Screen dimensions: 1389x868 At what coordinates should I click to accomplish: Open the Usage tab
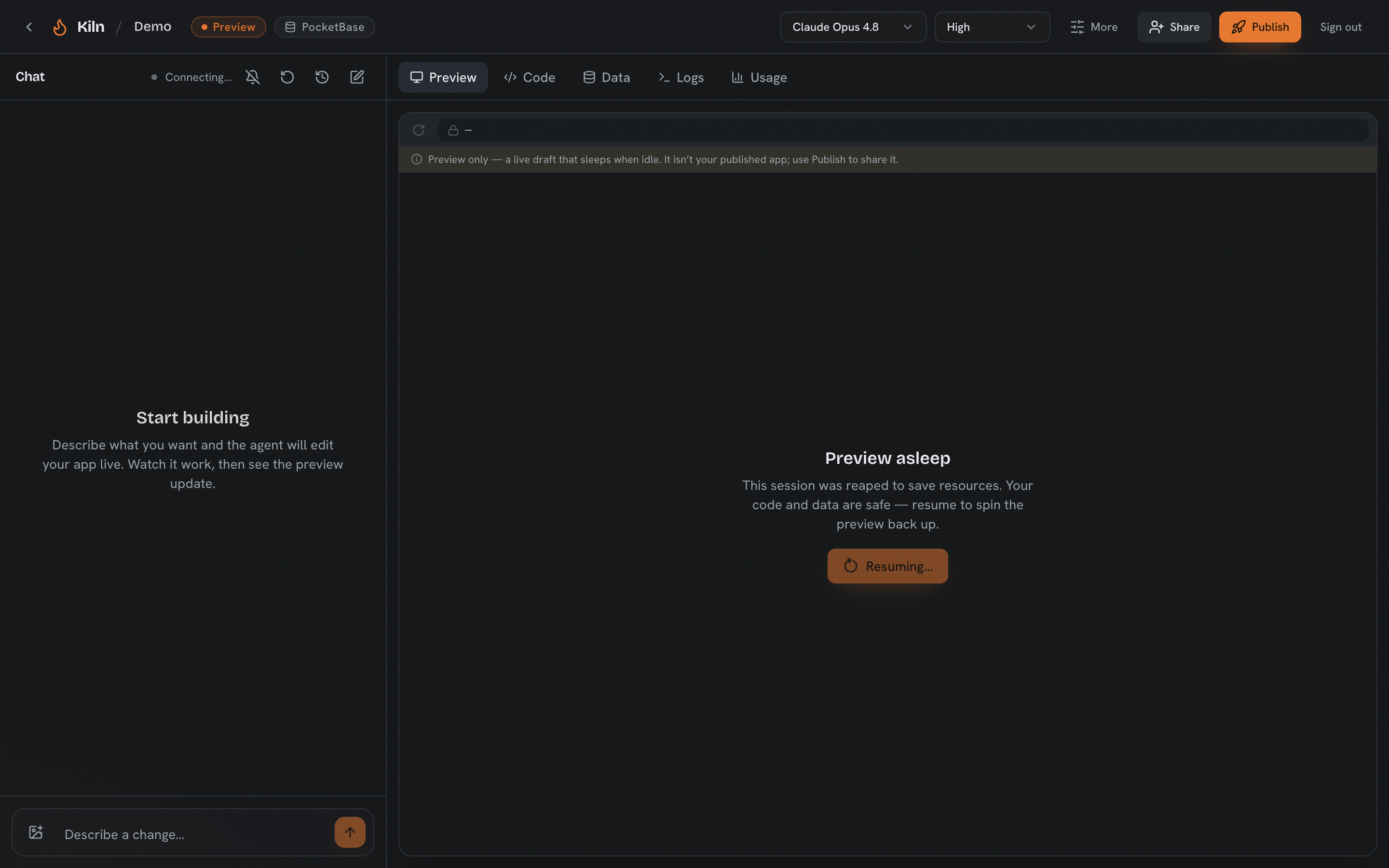(x=759, y=77)
